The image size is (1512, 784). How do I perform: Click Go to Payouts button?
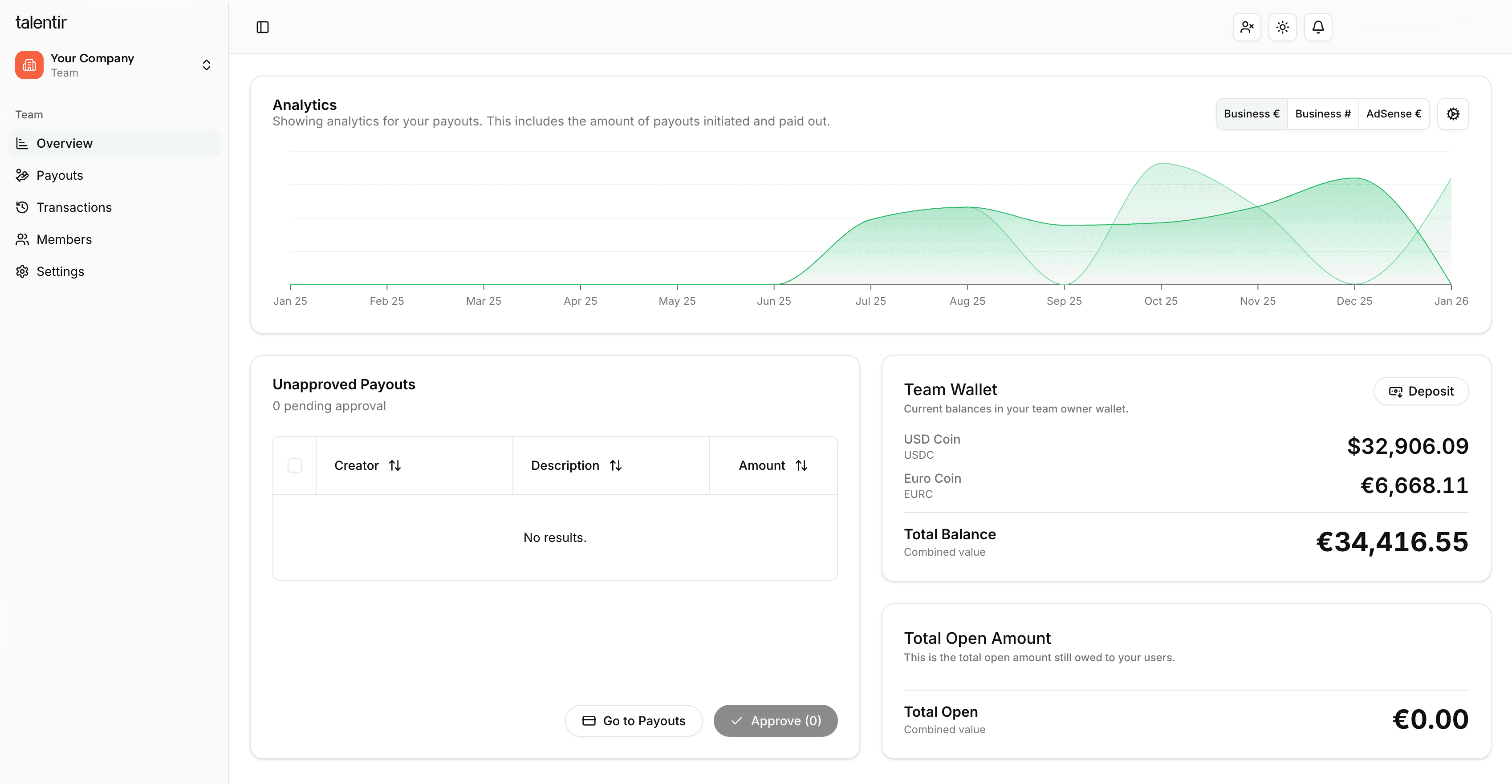[633, 721]
